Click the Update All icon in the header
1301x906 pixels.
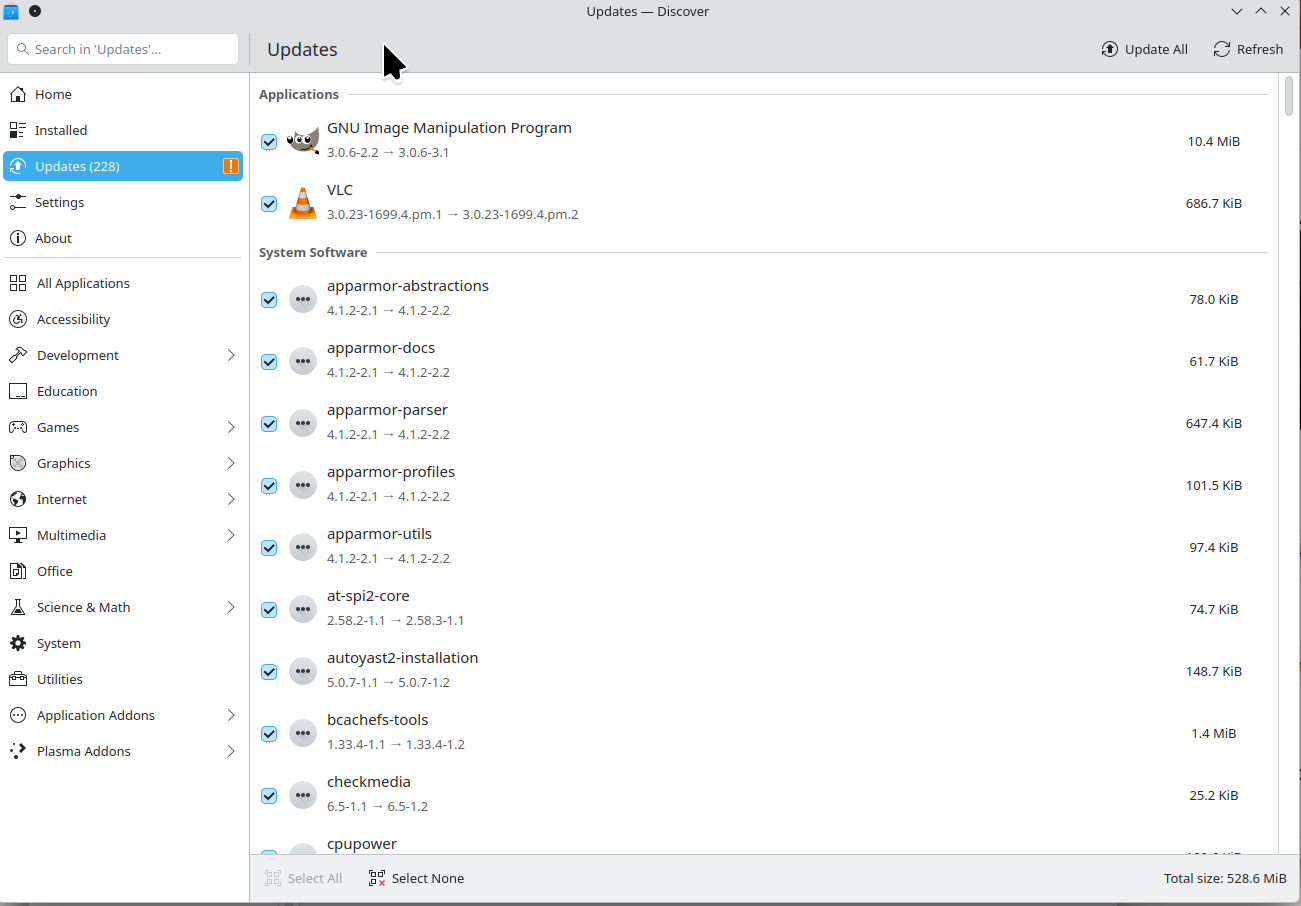point(1109,49)
